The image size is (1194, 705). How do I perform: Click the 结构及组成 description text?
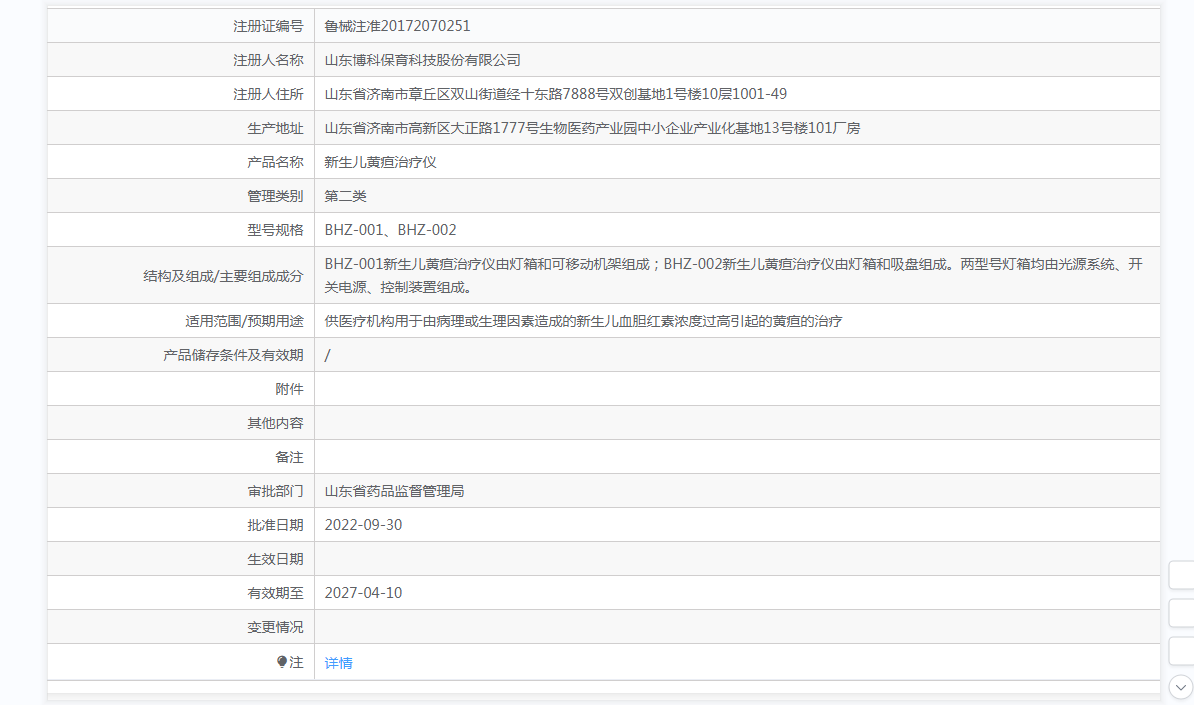(733, 275)
